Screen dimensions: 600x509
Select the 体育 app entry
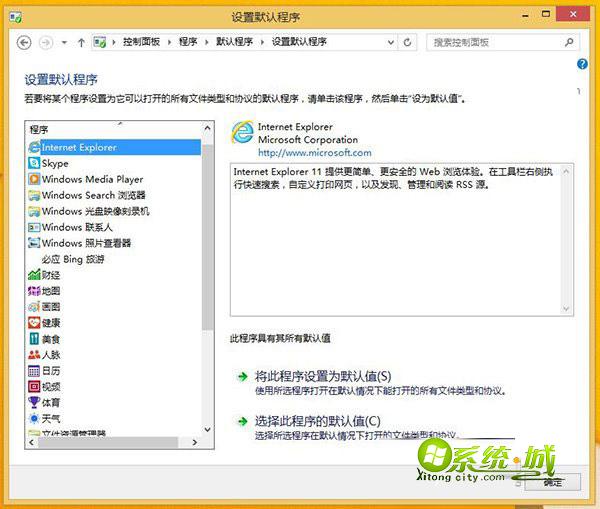[50, 402]
